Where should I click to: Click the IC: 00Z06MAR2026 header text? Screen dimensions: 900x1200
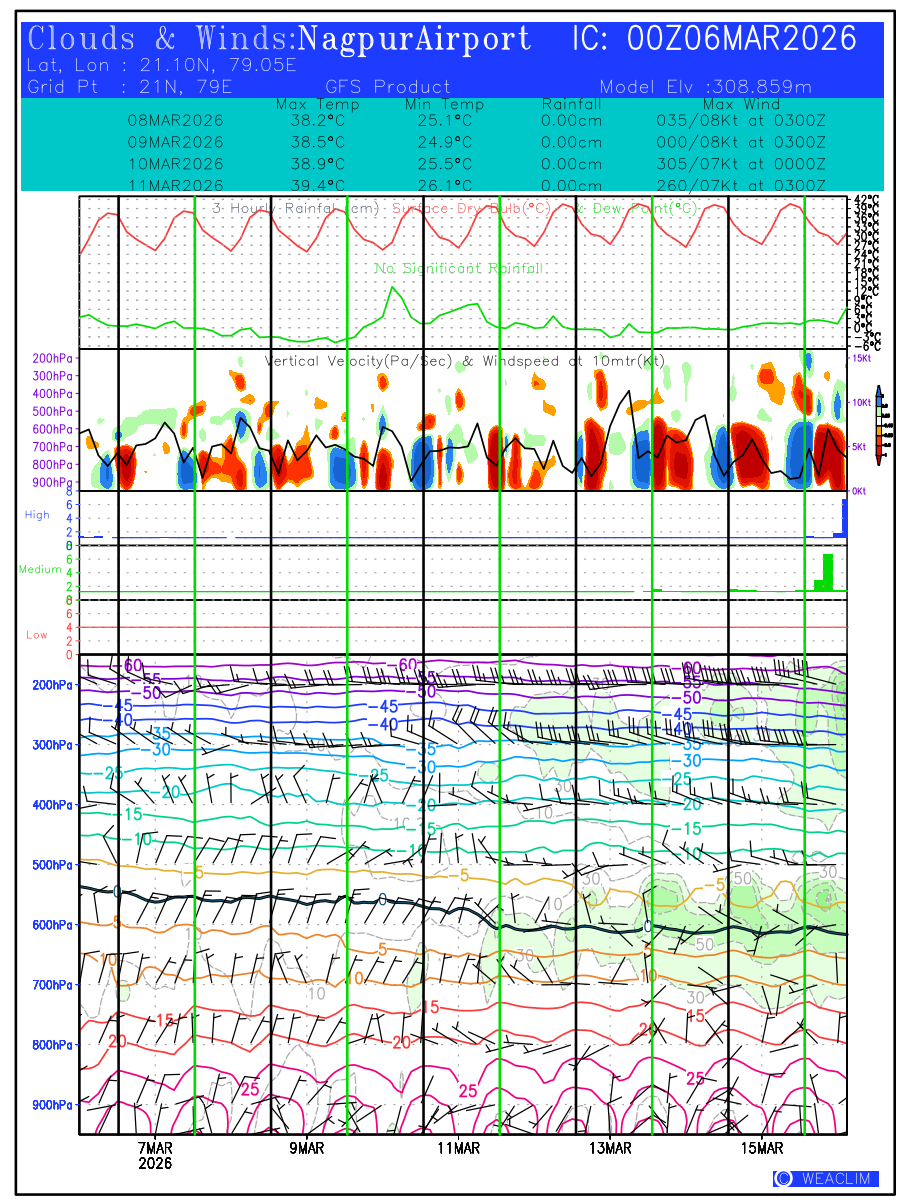tap(714, 40)
